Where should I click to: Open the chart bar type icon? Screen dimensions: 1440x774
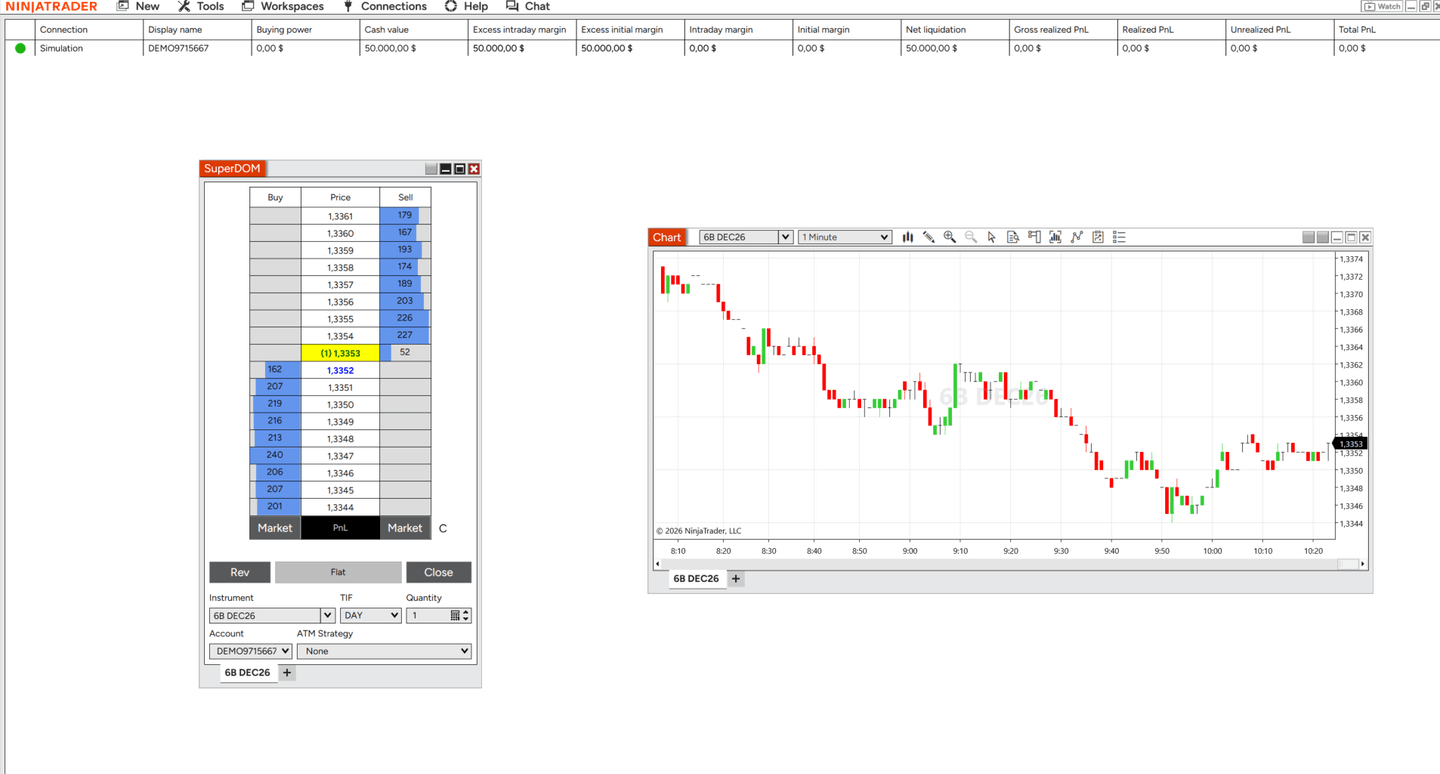[907, 237]
